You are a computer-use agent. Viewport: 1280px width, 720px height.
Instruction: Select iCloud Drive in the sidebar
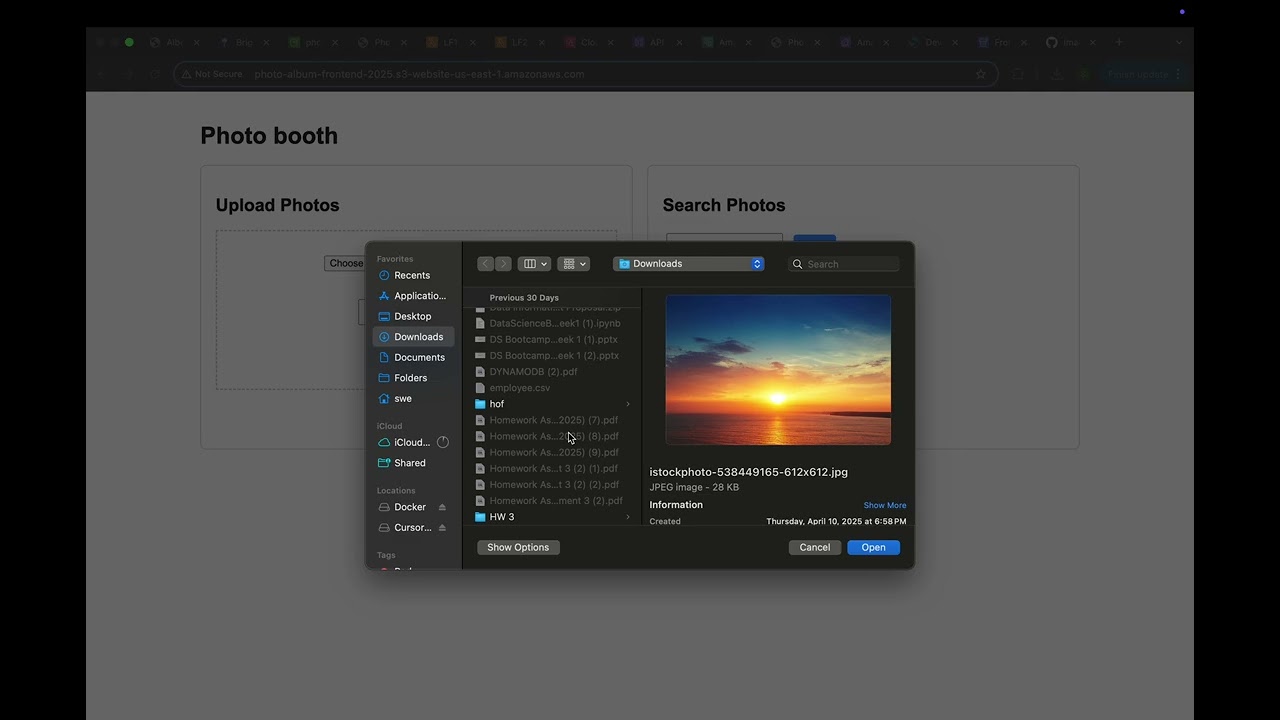coord(404,442)
